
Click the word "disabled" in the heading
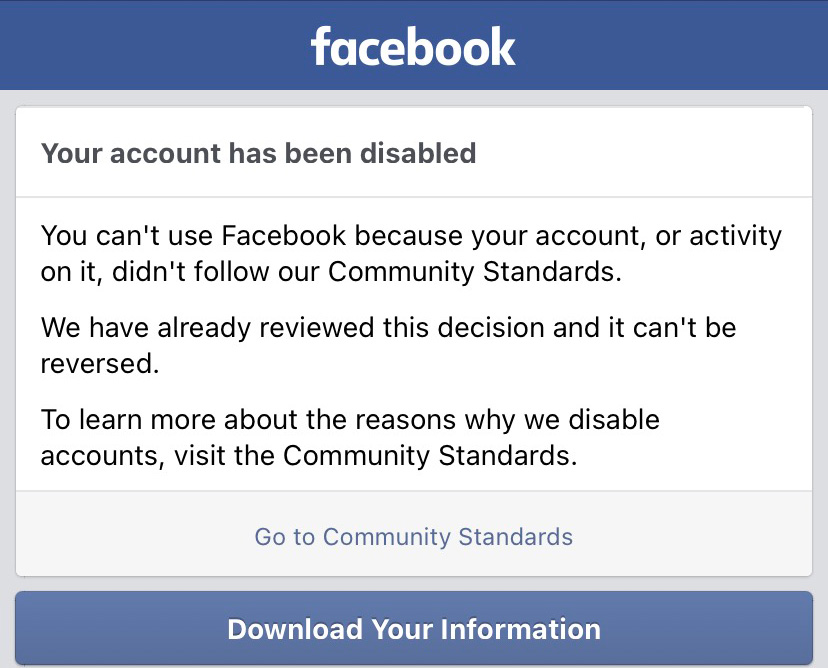[x=418, y=154]
